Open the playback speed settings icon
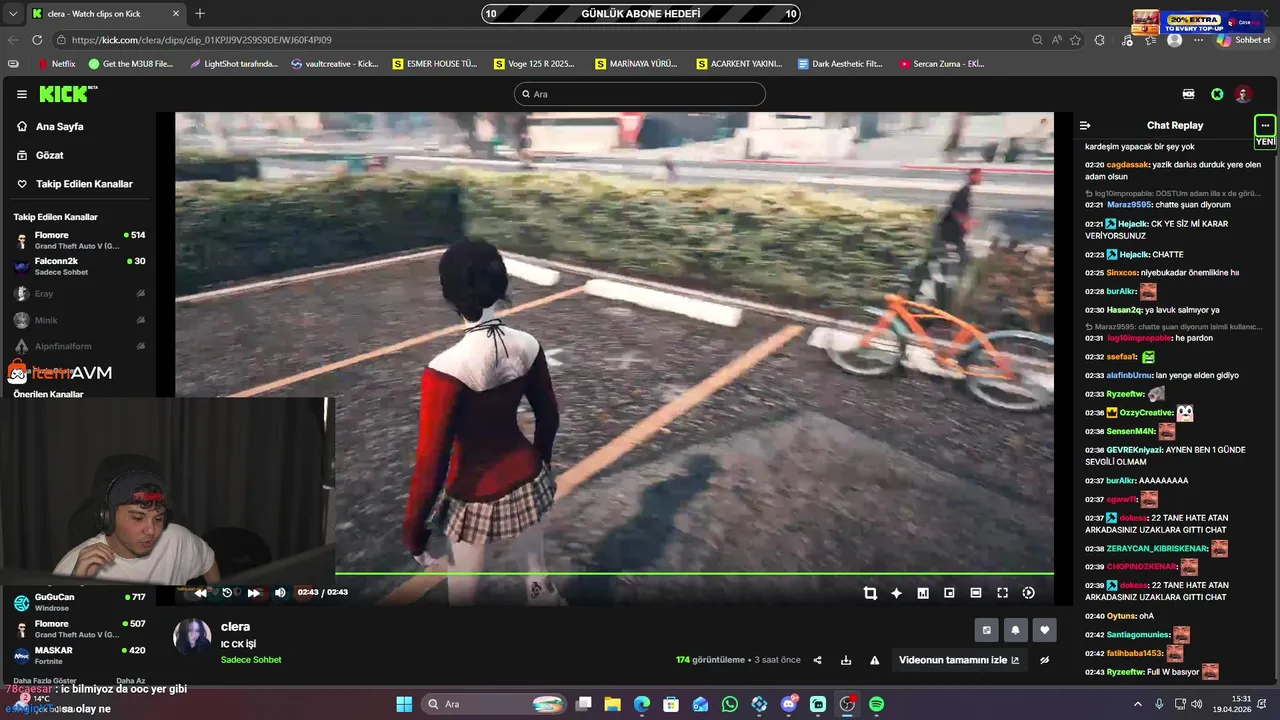The height and width of the screenshot is (720, 1280). coord(1028,593)
